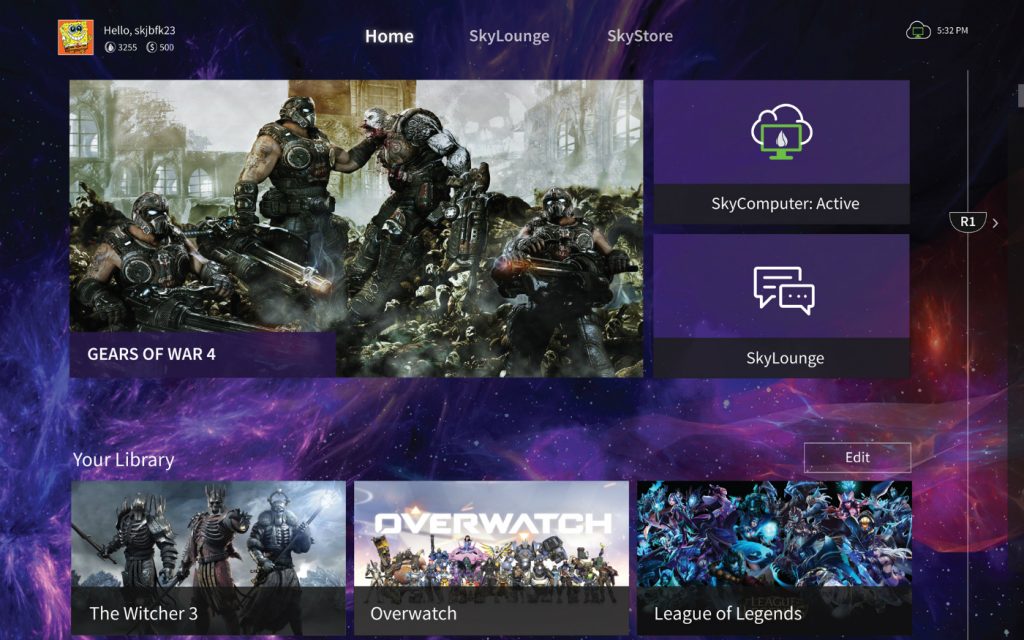Open the SkyLounge tab in the top navigation

(509, 36)
